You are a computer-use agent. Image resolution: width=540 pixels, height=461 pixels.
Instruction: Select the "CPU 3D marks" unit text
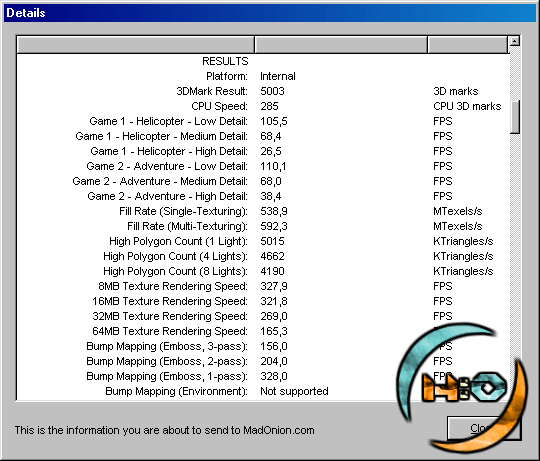click(467, 106)
